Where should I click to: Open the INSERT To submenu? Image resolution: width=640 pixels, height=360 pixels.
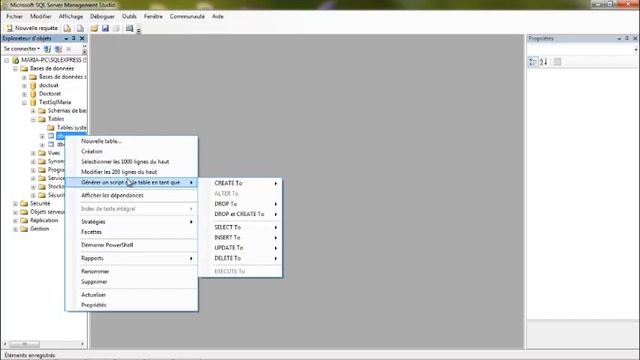240,238
